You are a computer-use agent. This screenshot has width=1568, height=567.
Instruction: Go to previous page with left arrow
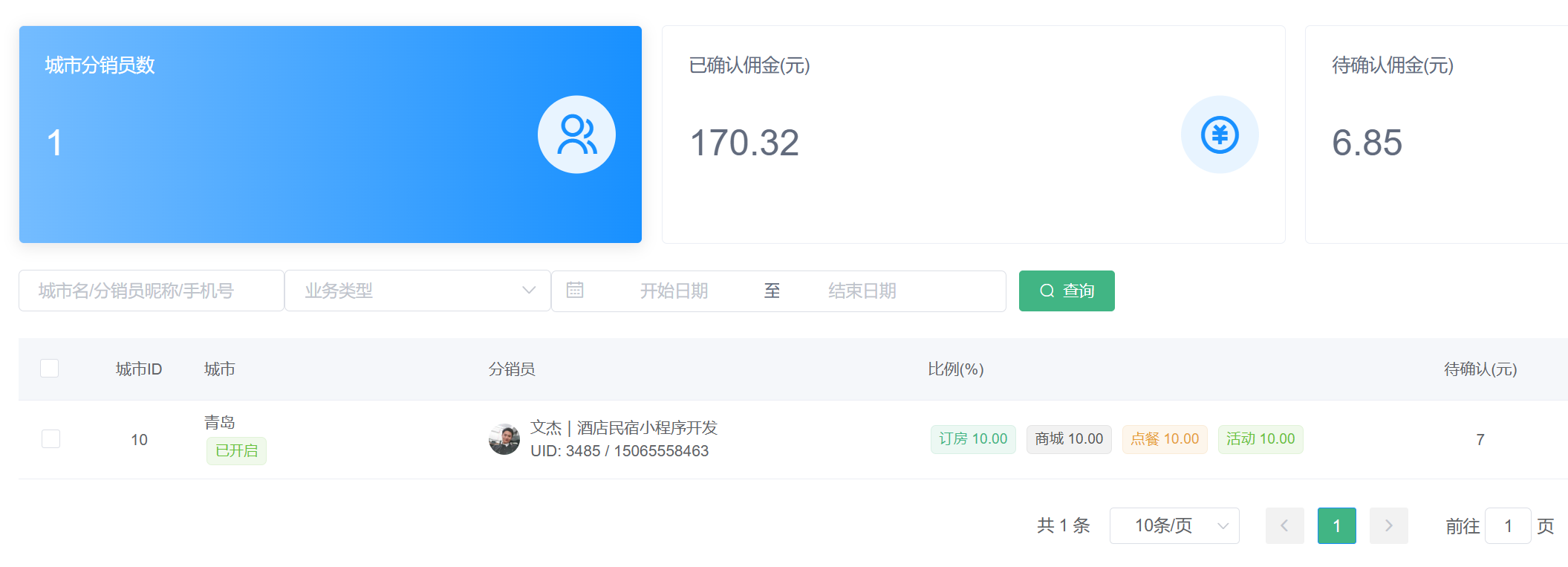click(x=1284, y=526)
